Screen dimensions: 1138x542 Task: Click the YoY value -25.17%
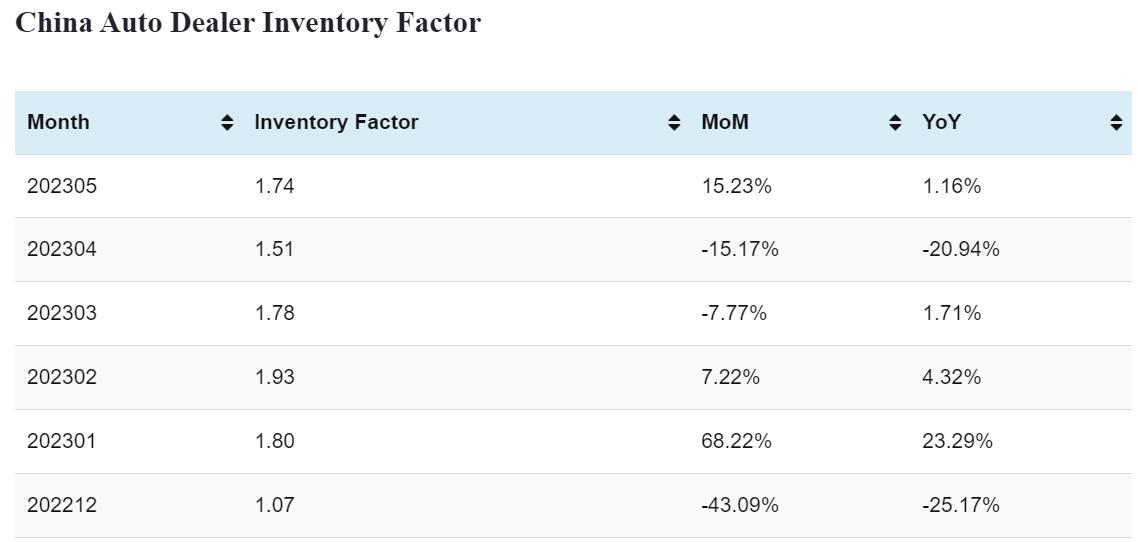[x=960, y=505]
